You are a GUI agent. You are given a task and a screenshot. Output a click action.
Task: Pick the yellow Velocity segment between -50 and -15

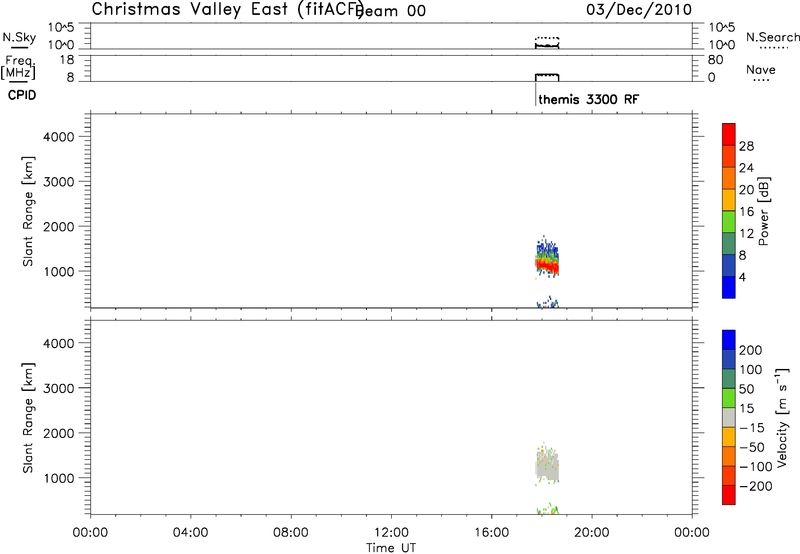tap(729, 437)
